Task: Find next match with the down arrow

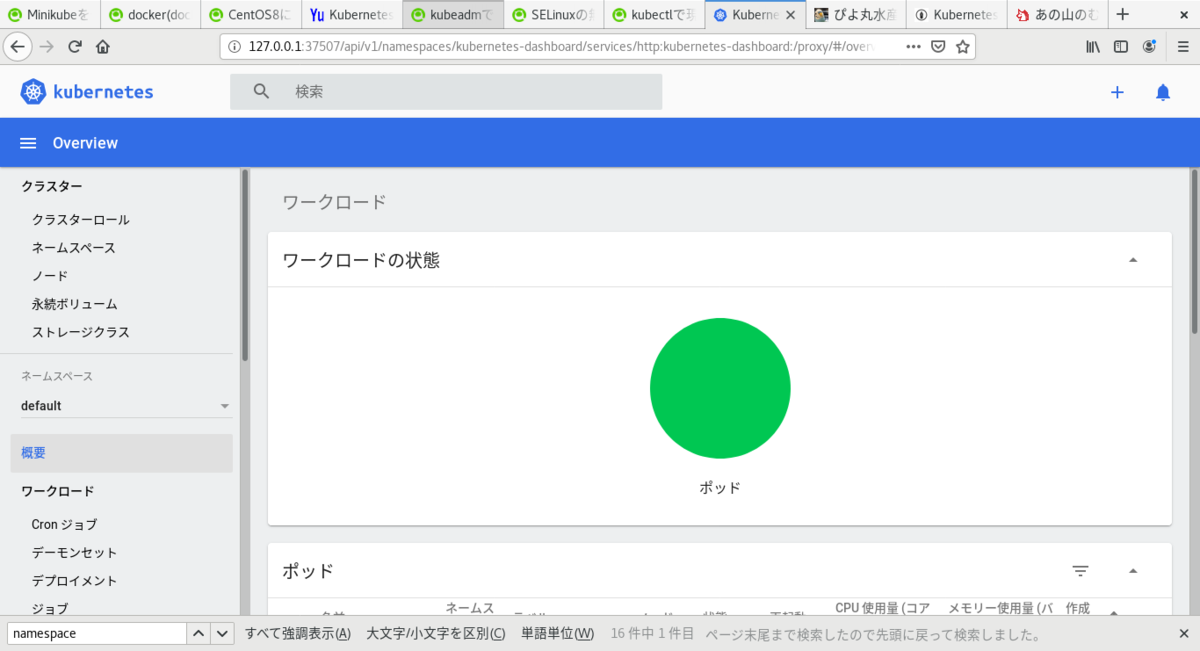Action: (222, 633)
